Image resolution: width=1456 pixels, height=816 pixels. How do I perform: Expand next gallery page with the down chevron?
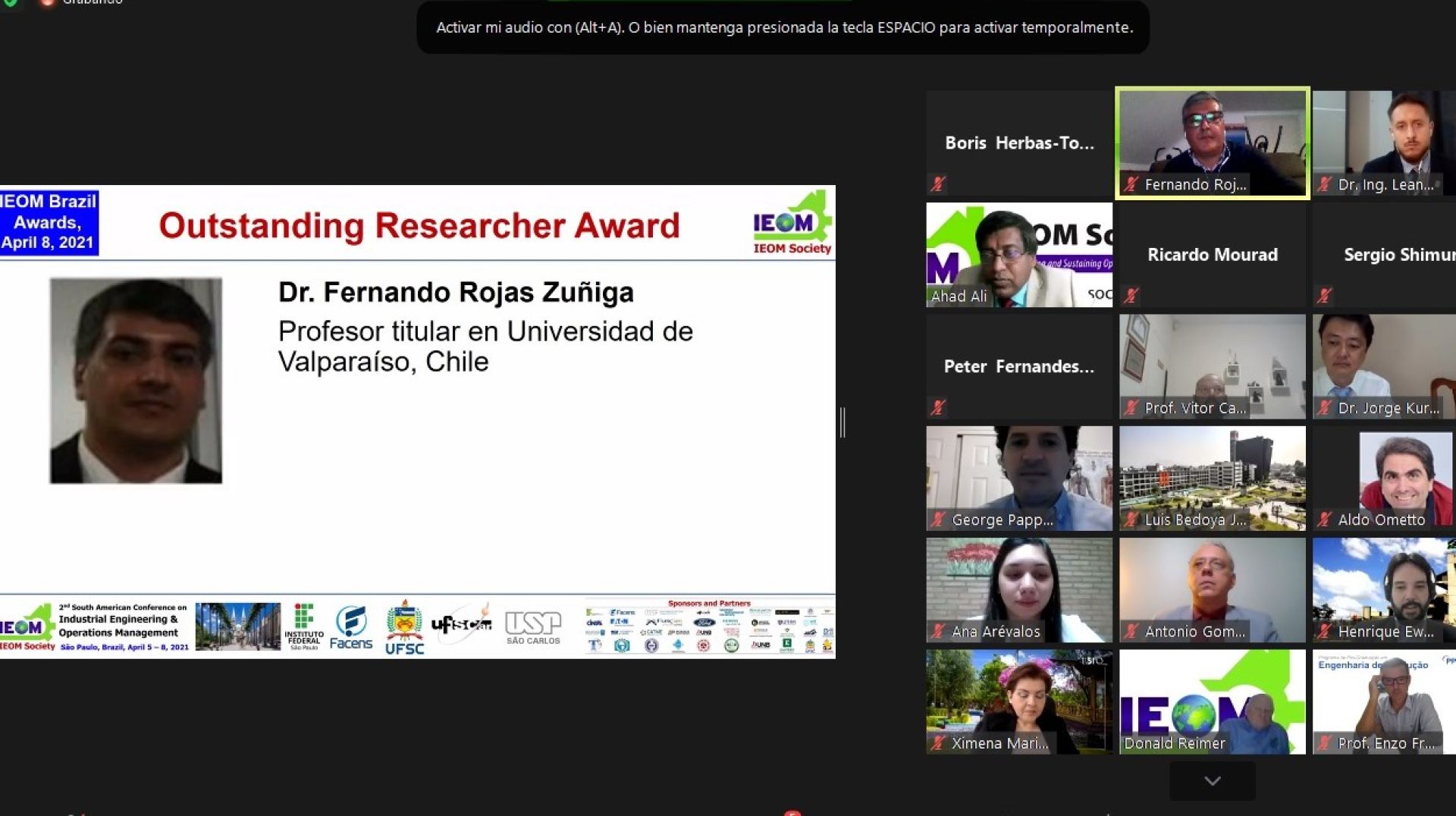pos(1212,781)
